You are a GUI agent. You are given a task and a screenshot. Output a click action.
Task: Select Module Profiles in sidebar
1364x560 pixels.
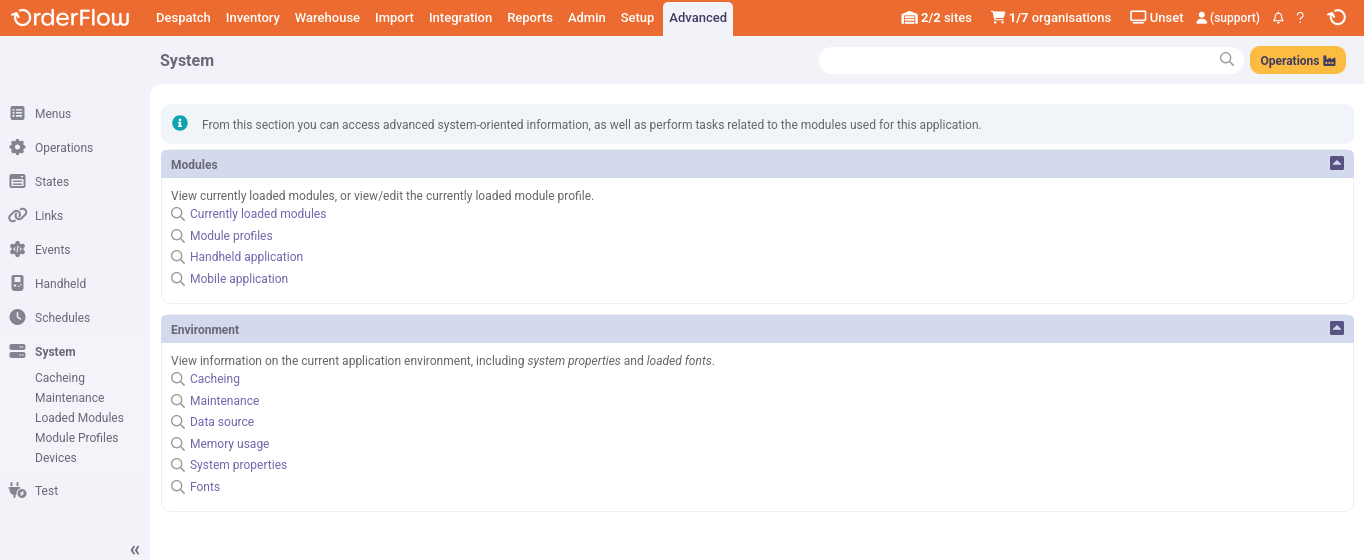[x=76, y=438]
